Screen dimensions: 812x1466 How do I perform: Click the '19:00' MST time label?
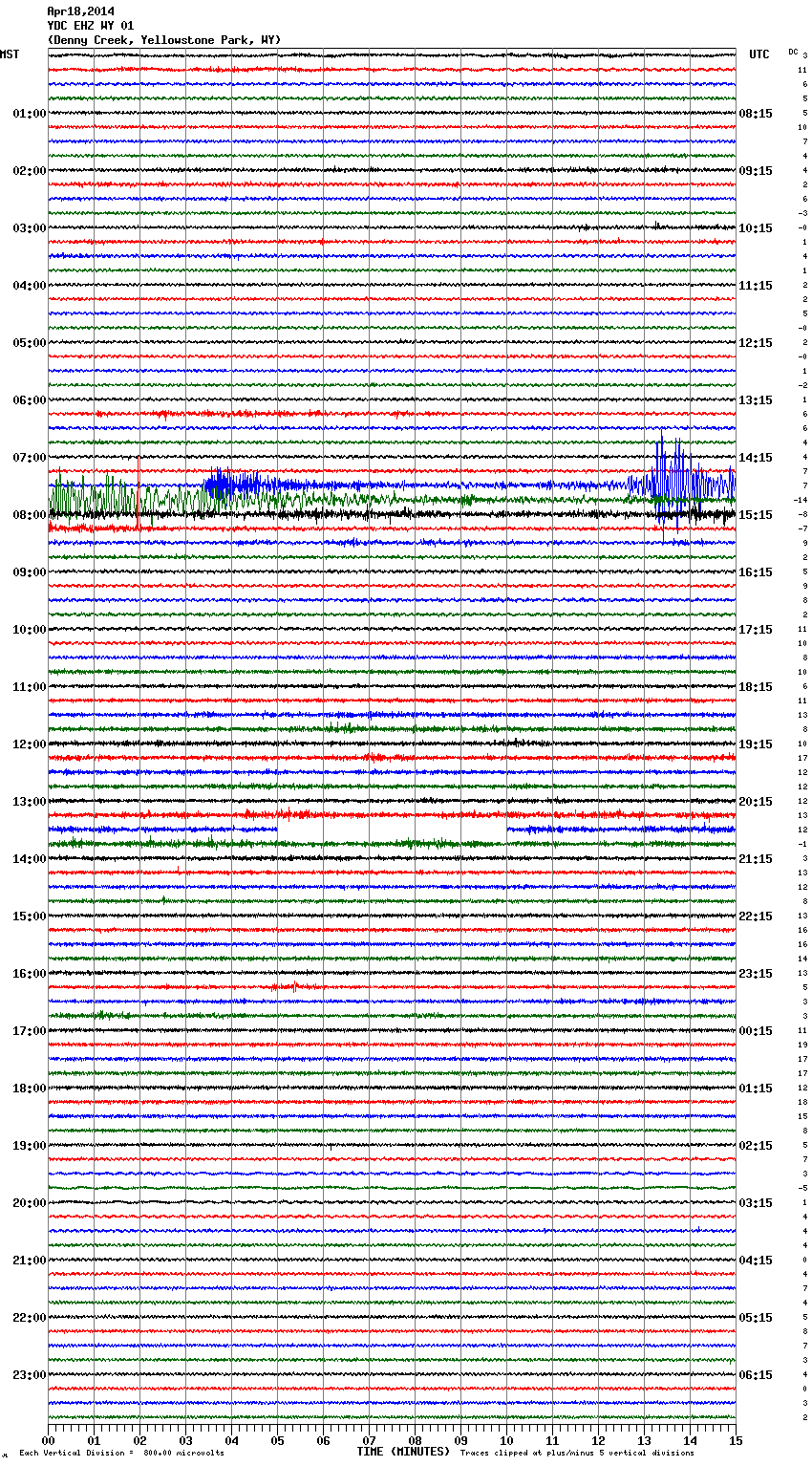click(29, 1146)
